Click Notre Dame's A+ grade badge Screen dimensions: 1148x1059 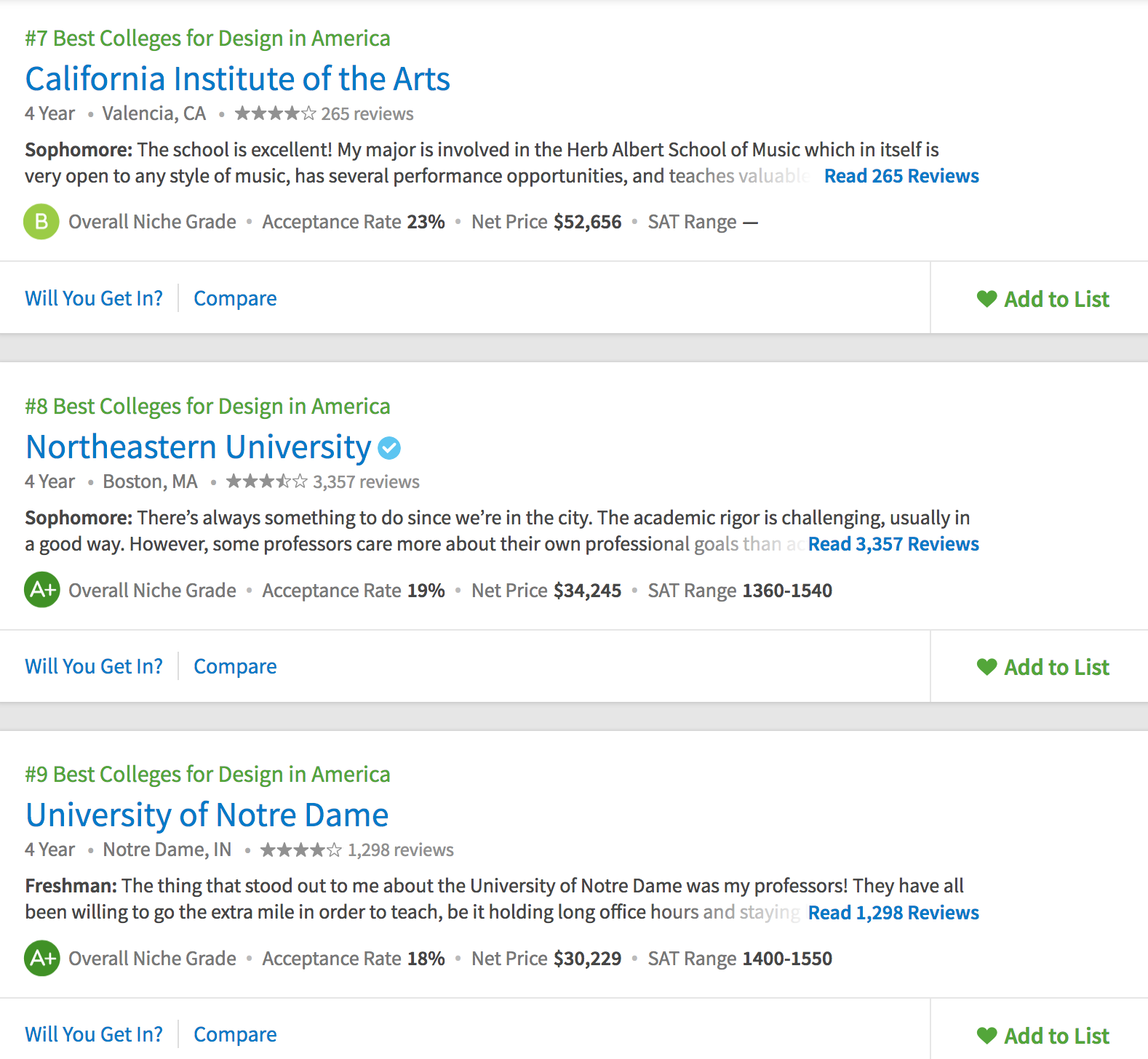(42, 958)
